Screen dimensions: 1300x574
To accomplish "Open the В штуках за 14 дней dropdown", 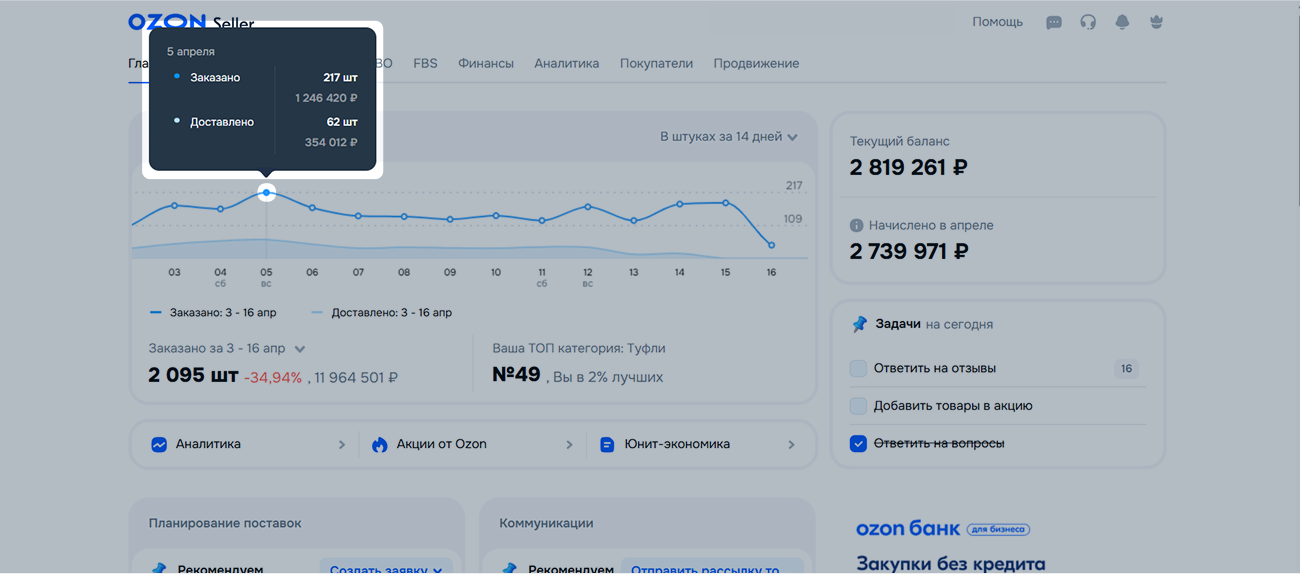I will point(728,137).
